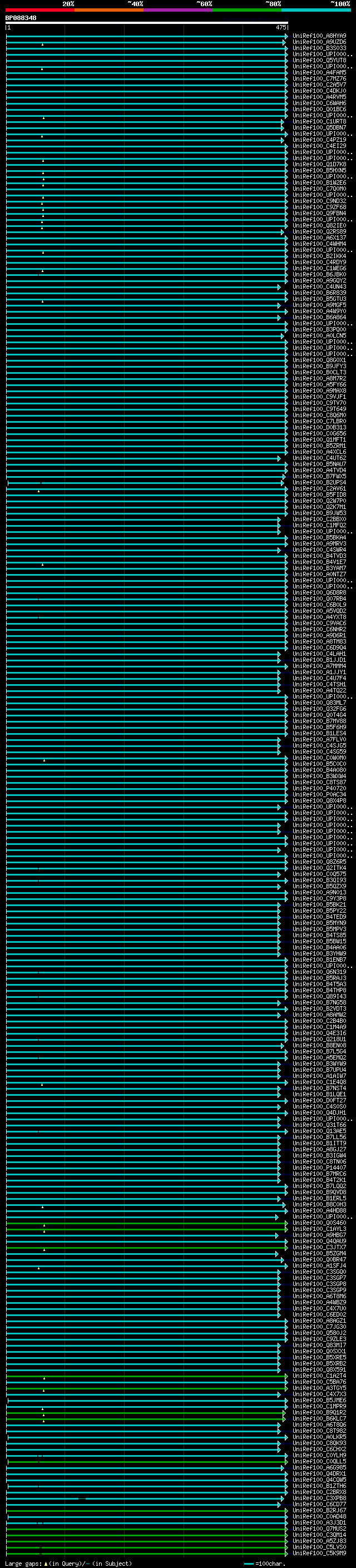Open the UniRef100_A9UZD6 hit
This screenshot has height=1568, width=356.
coord(319,42)
